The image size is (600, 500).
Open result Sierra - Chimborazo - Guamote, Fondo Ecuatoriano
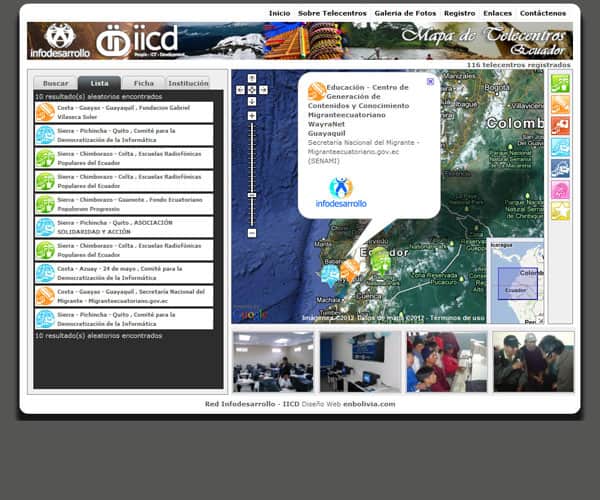point(124,204)
